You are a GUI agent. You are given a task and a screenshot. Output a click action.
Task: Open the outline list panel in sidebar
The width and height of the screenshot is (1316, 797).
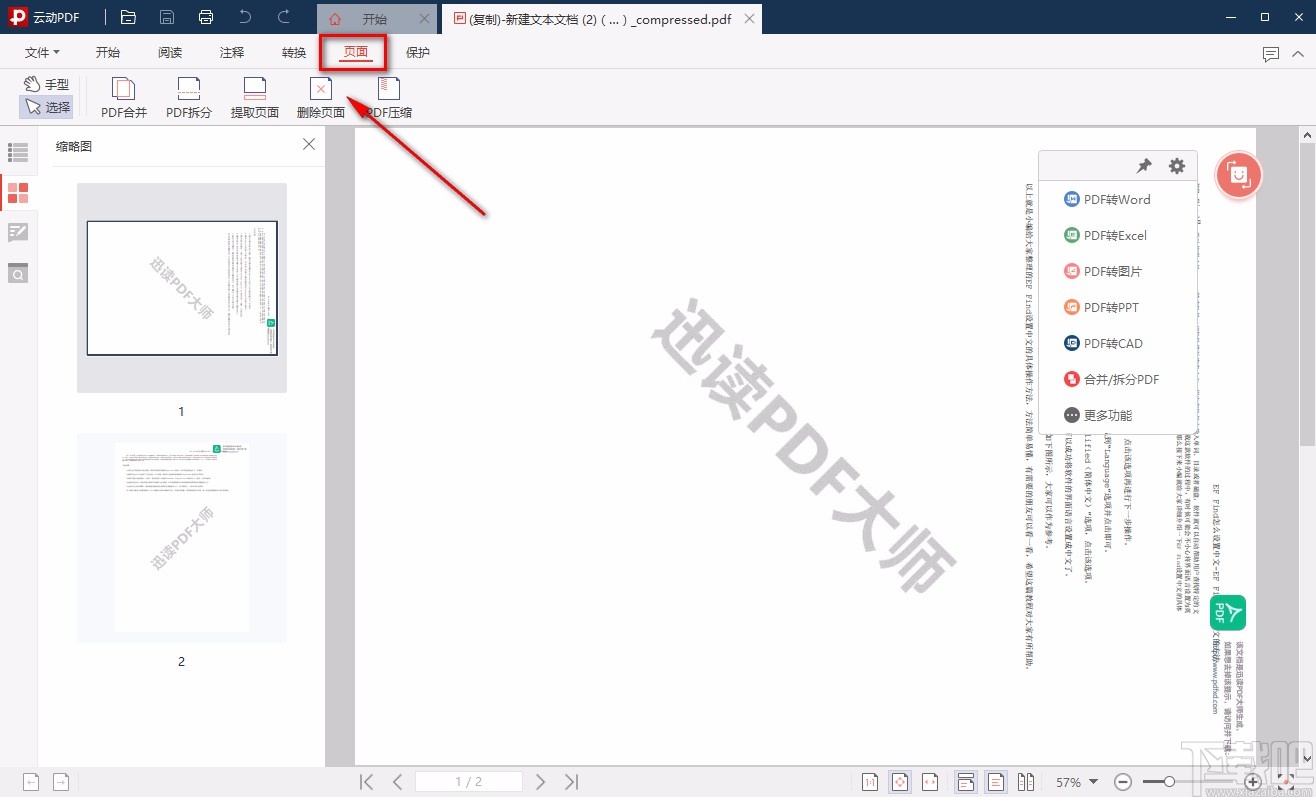click(18, 153)
